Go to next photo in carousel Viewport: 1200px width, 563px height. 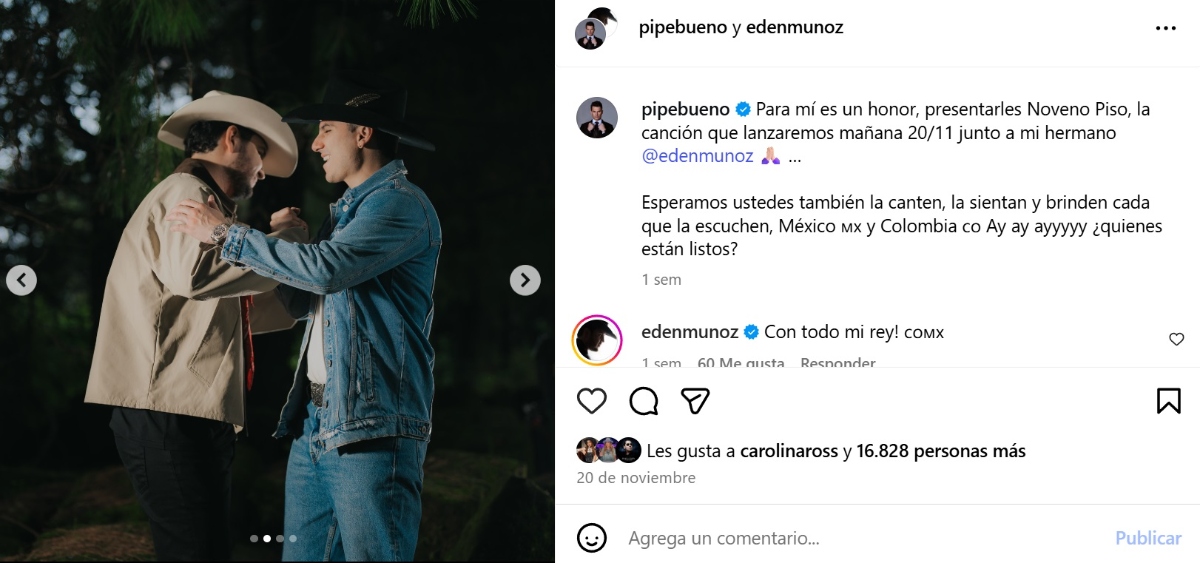pyautogui.click(x=525, y=280)
